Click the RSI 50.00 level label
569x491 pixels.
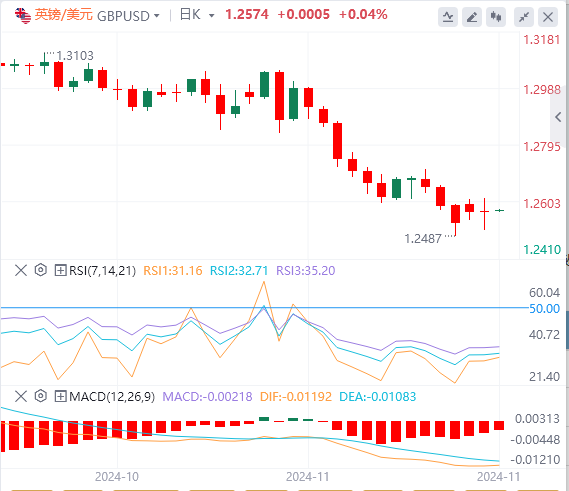pyautogui.click(x=544, y=309)
